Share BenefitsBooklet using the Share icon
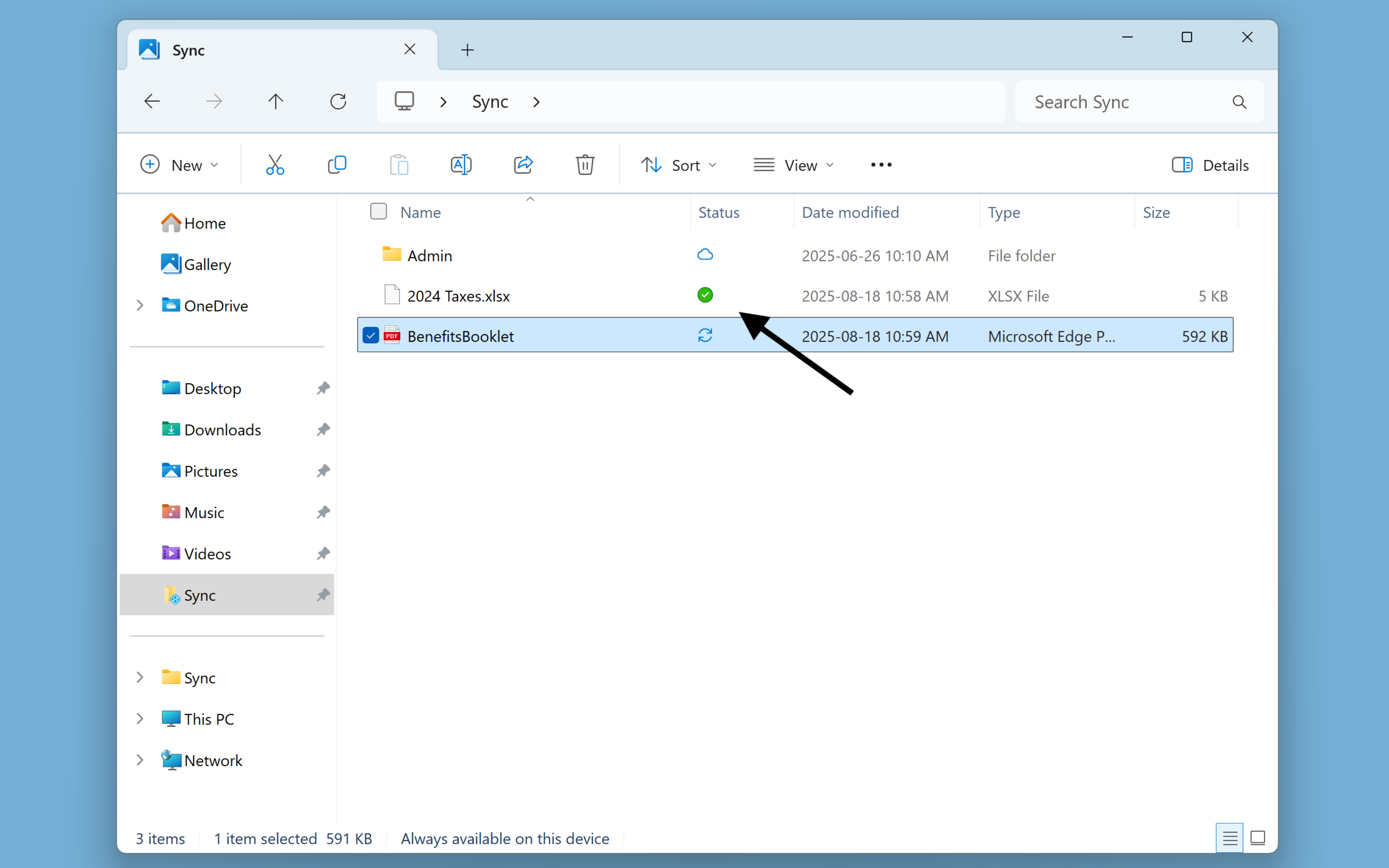Viewport: 1389px width, 868px height. click(x=523, y=165)
